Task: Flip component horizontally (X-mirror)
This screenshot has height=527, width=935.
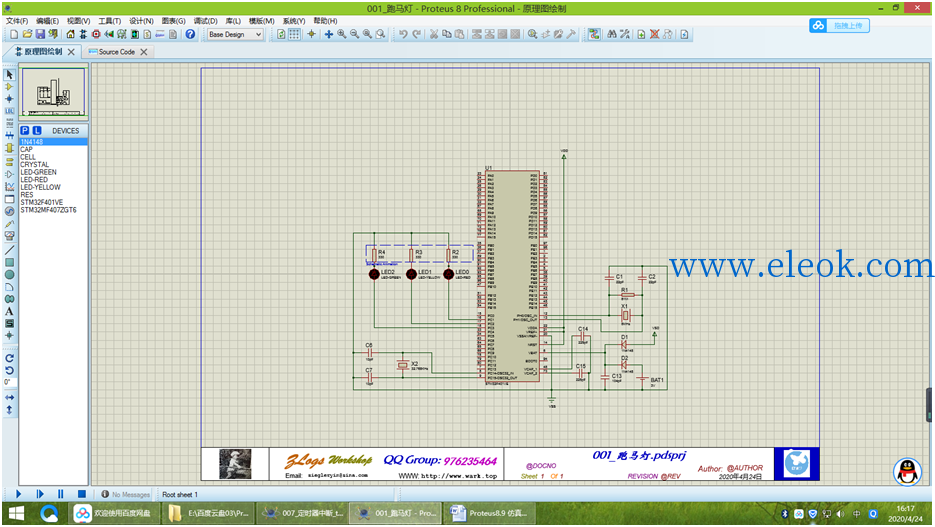Action: (x=10, y=397)
